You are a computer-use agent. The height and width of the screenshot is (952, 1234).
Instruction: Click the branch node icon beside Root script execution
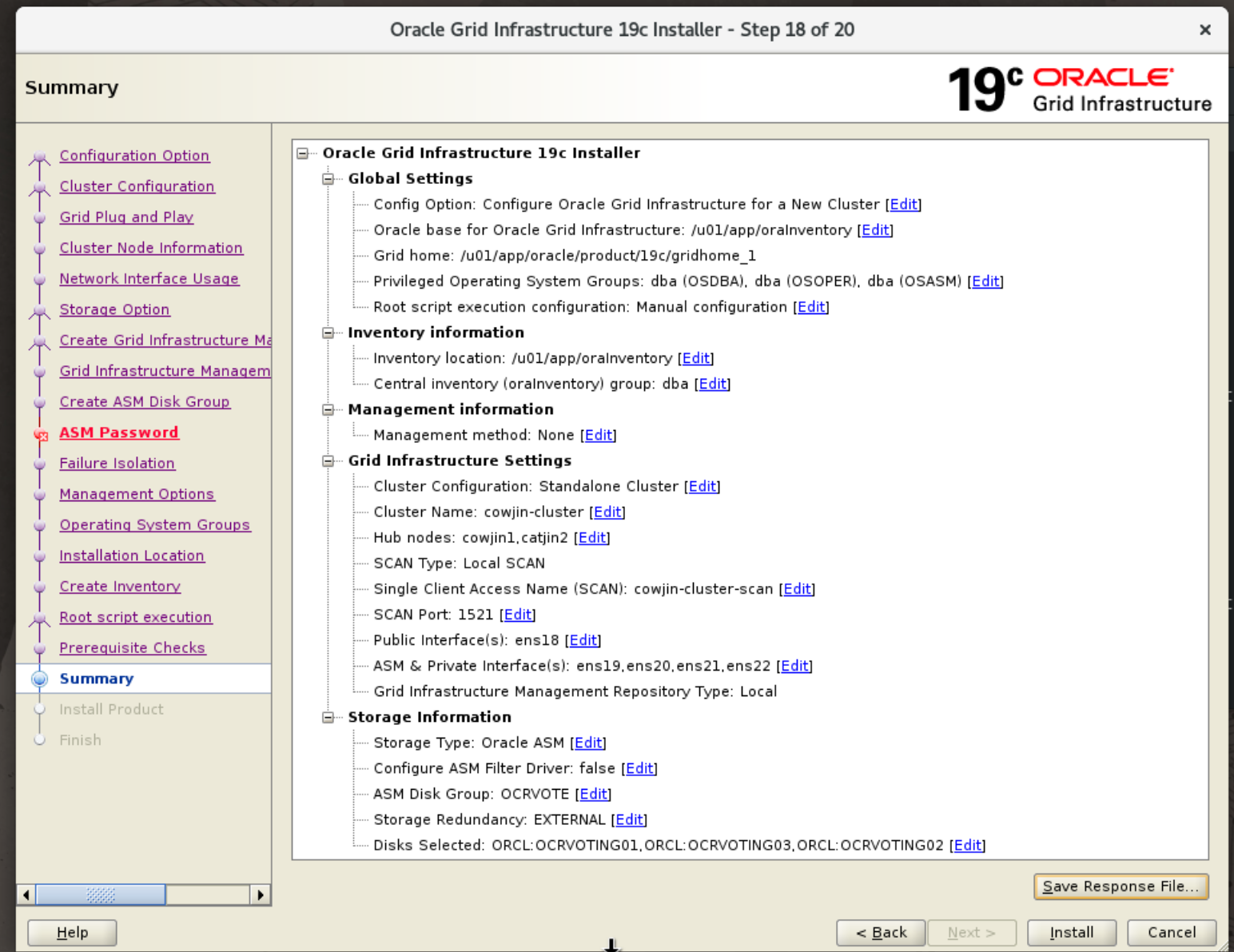[39, 619]
